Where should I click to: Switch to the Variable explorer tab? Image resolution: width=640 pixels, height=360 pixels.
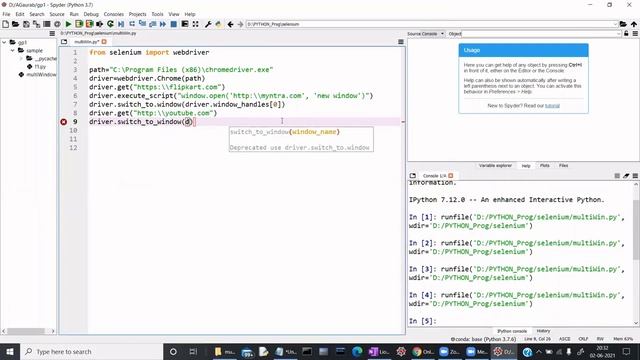(x=495, y=166)
